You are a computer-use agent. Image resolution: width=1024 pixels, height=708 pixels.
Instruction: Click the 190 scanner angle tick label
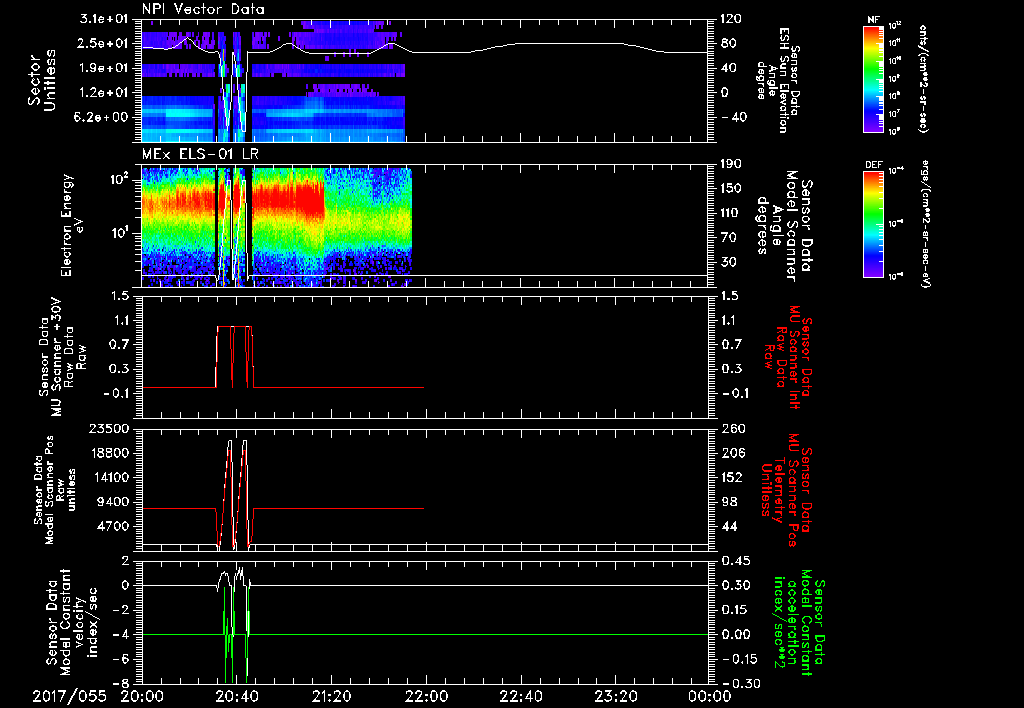[x=731, y=164]
